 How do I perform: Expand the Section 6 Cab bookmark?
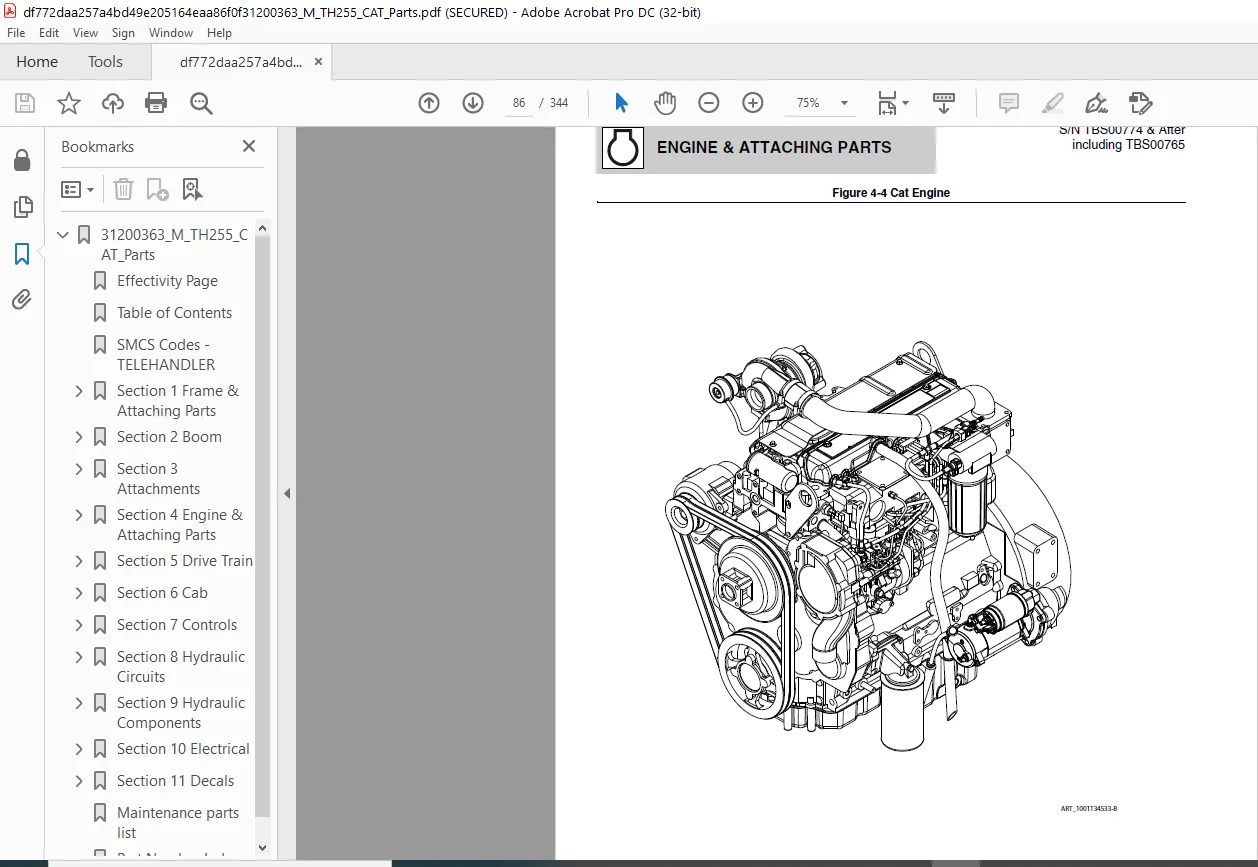point(79,593)
